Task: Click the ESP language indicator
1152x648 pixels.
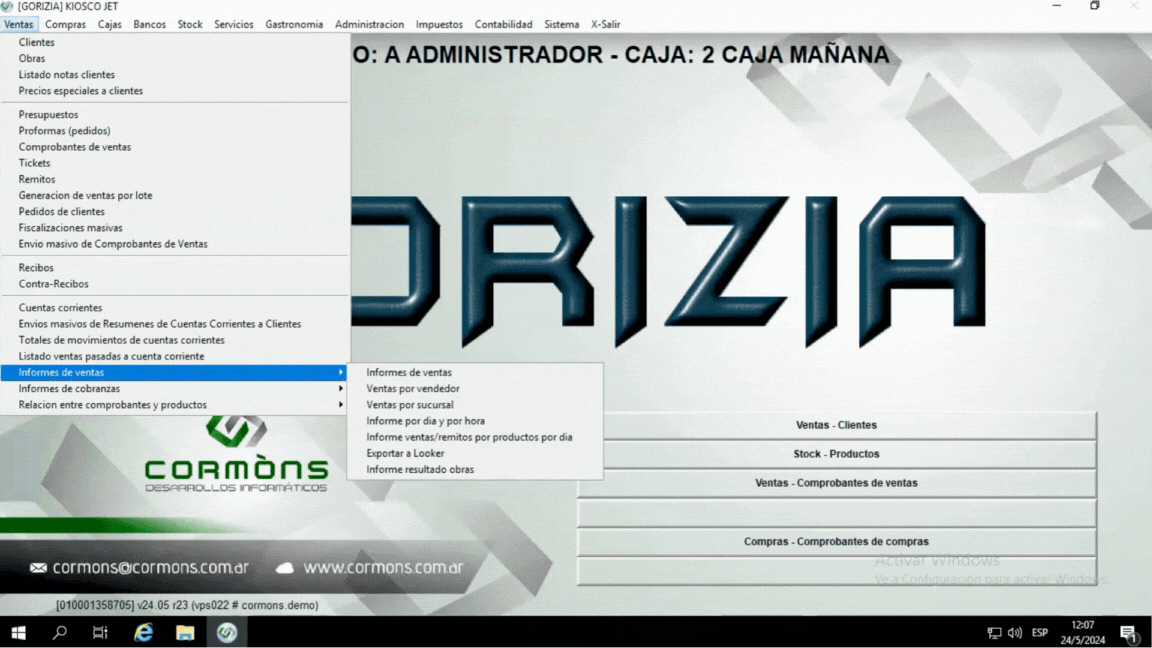Action: [x=1040, y=633]
